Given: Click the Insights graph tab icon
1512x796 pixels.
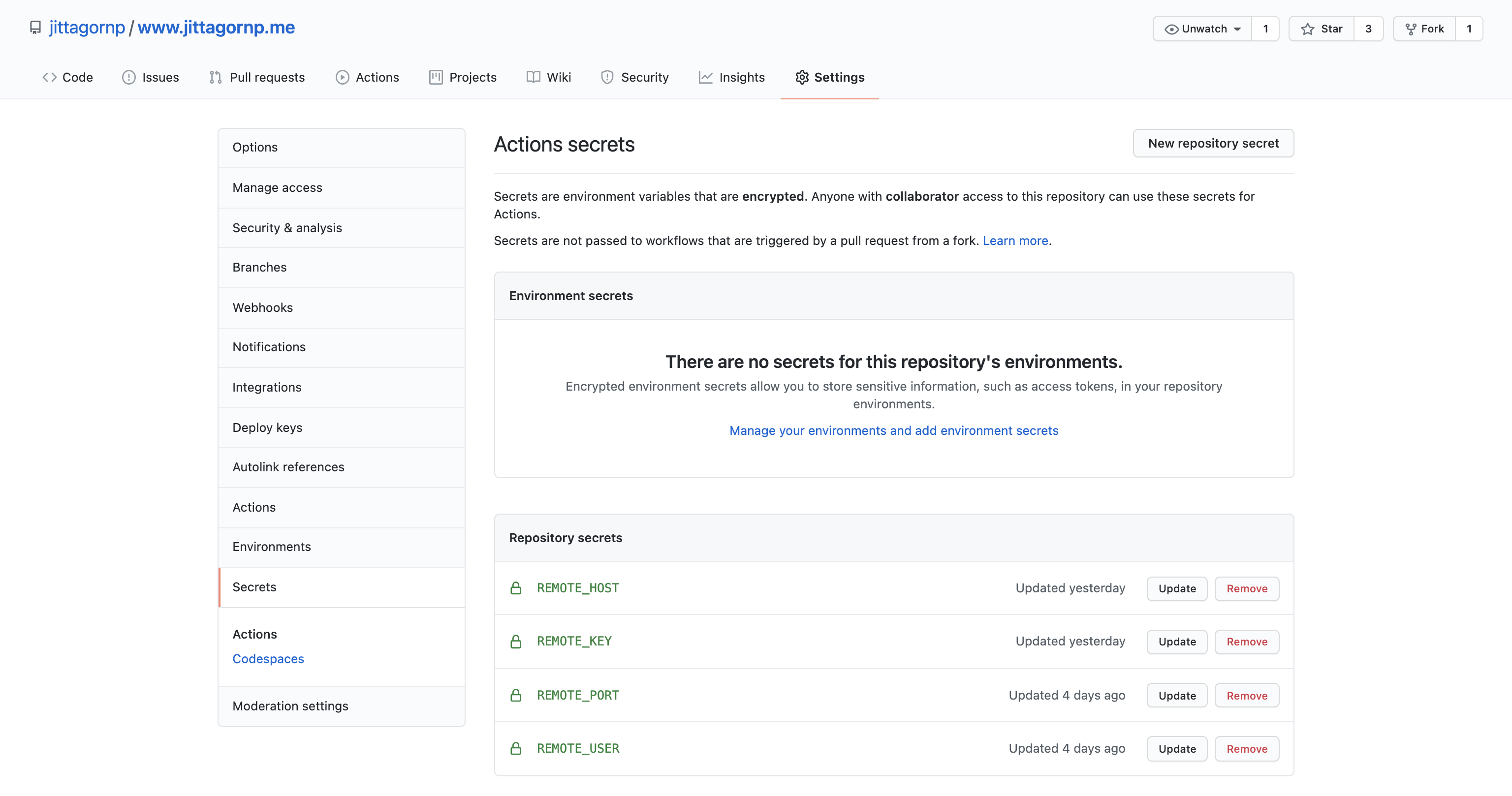Looking at the screenshot, I should (705, 77).
